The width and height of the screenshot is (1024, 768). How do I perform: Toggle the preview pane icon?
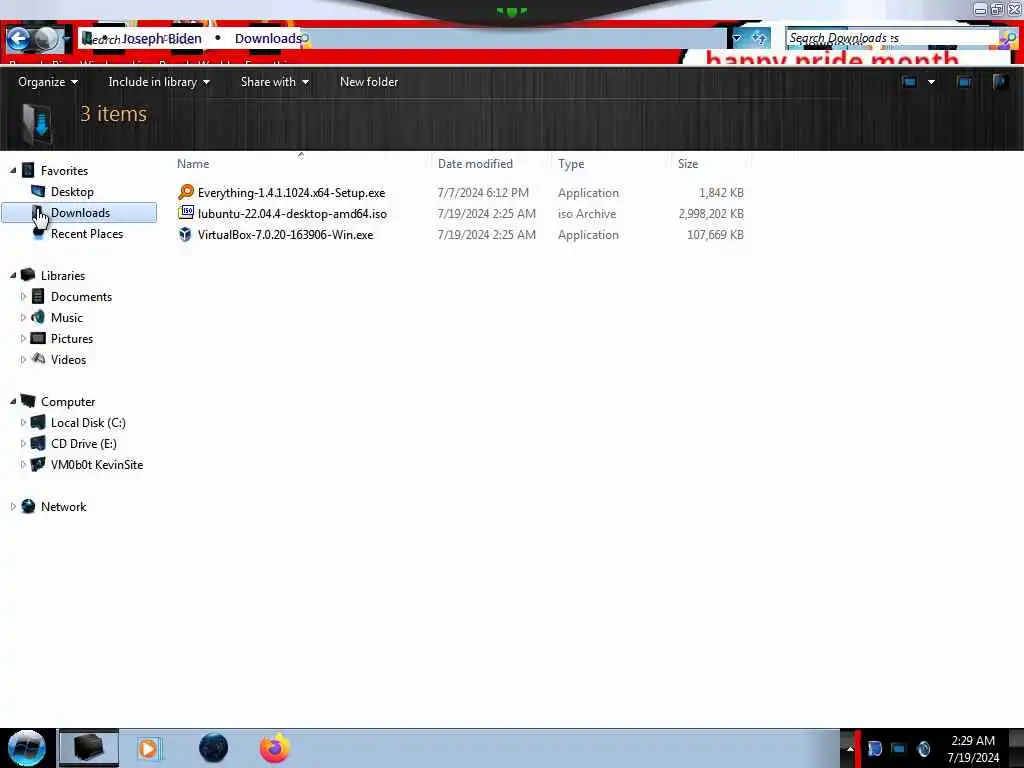pyautogui.click(x=964, y=82)
